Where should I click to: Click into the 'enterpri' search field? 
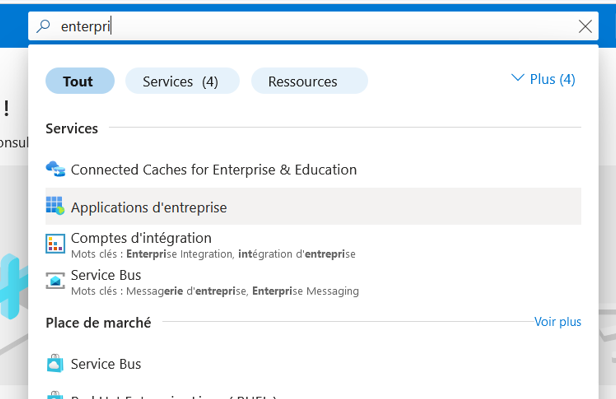(x=313, y=26)
